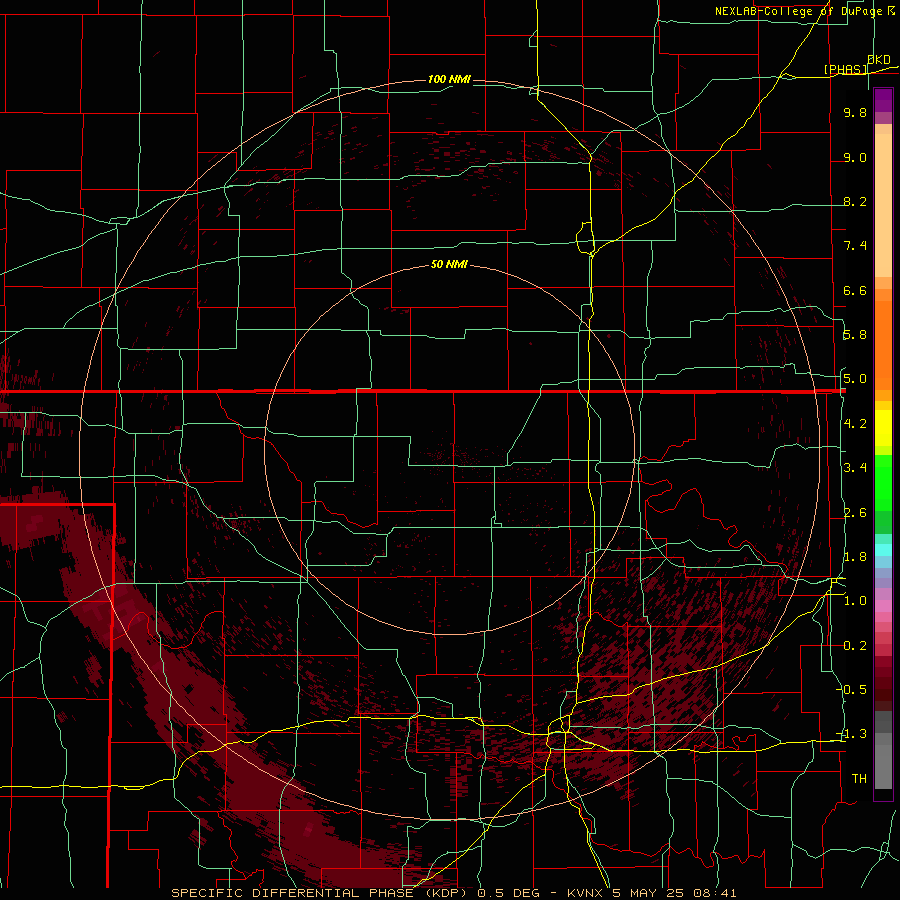Click the -0.5 value on color scale
The height and width of the screenshot is (900, 900).
coord(852,690)
